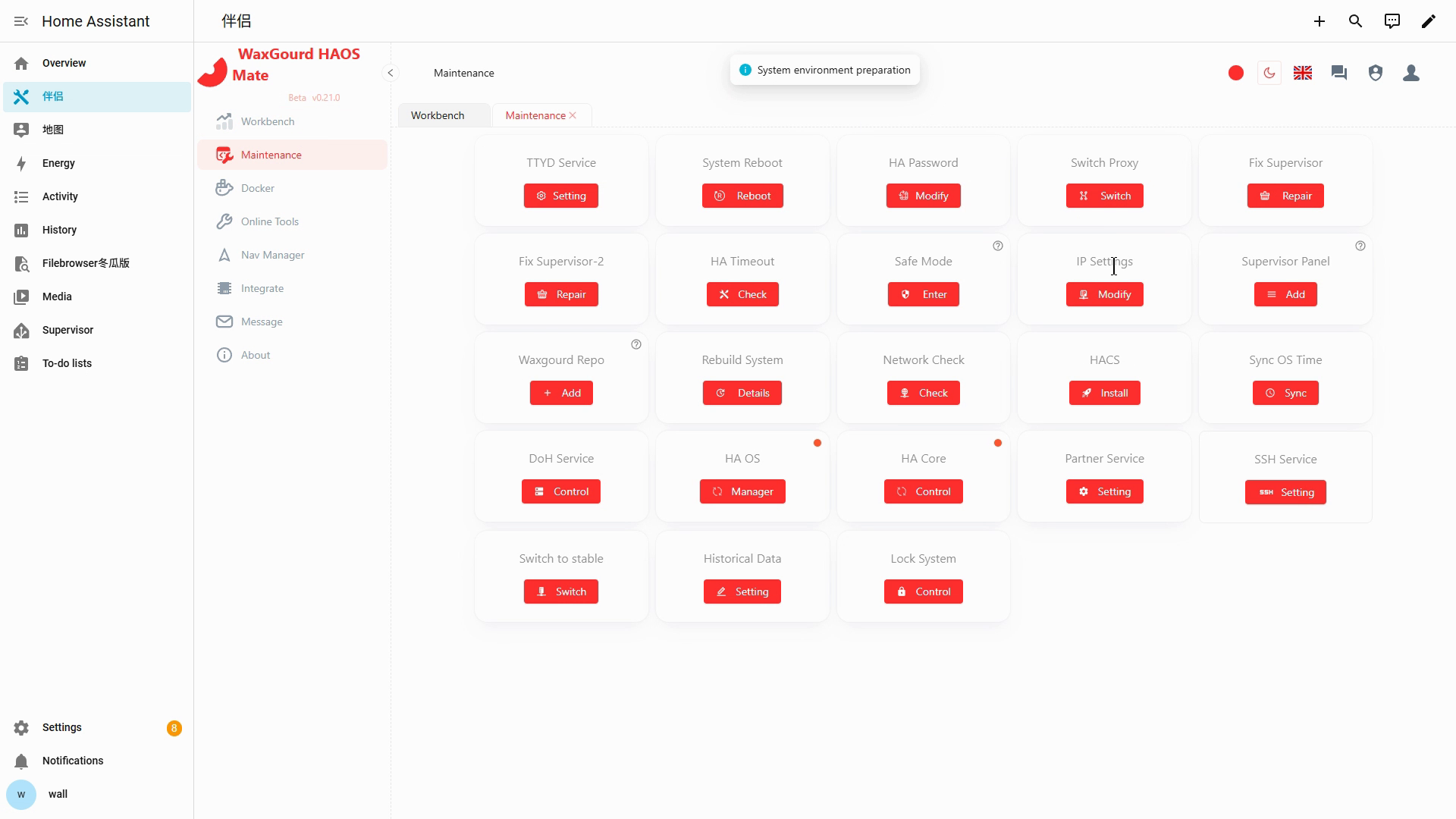Image resolution: width=1456 pixels, height=819 pixels.
Task: Open the user profile silhouette icon
Action: pyautogui.click(x=1411, y=73)
